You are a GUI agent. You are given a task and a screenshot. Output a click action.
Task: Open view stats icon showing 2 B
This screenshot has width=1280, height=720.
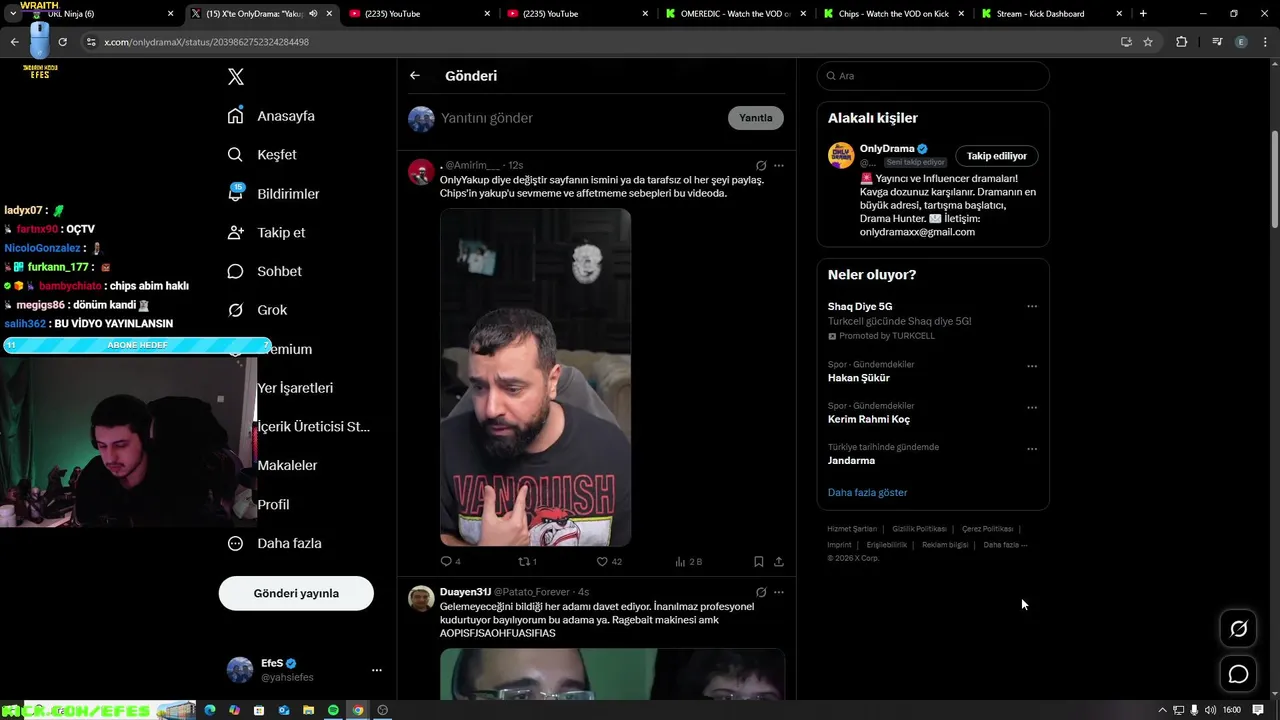tap(681, 562)
